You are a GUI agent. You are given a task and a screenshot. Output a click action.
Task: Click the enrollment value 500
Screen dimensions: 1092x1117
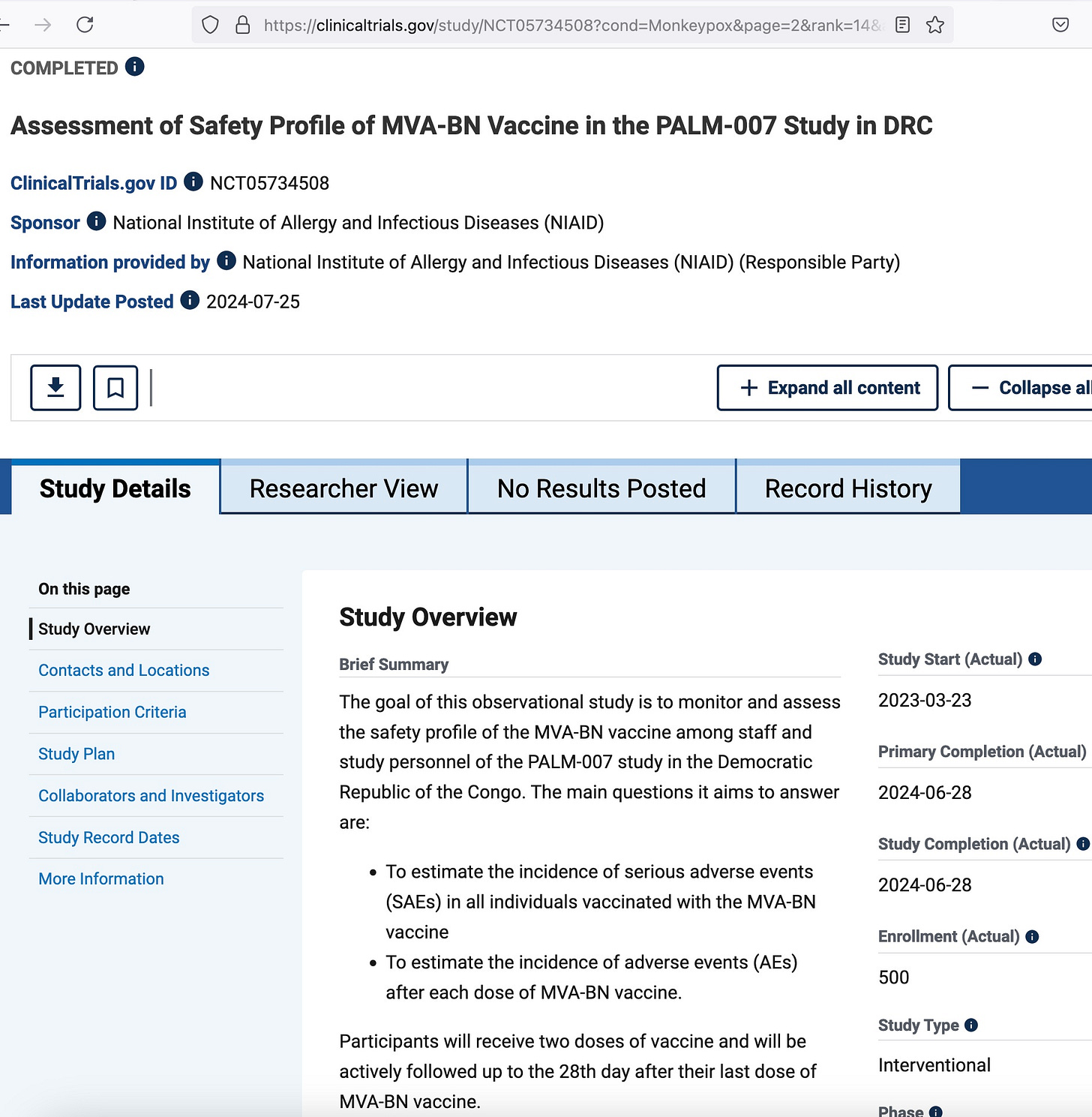click(893, 977)
